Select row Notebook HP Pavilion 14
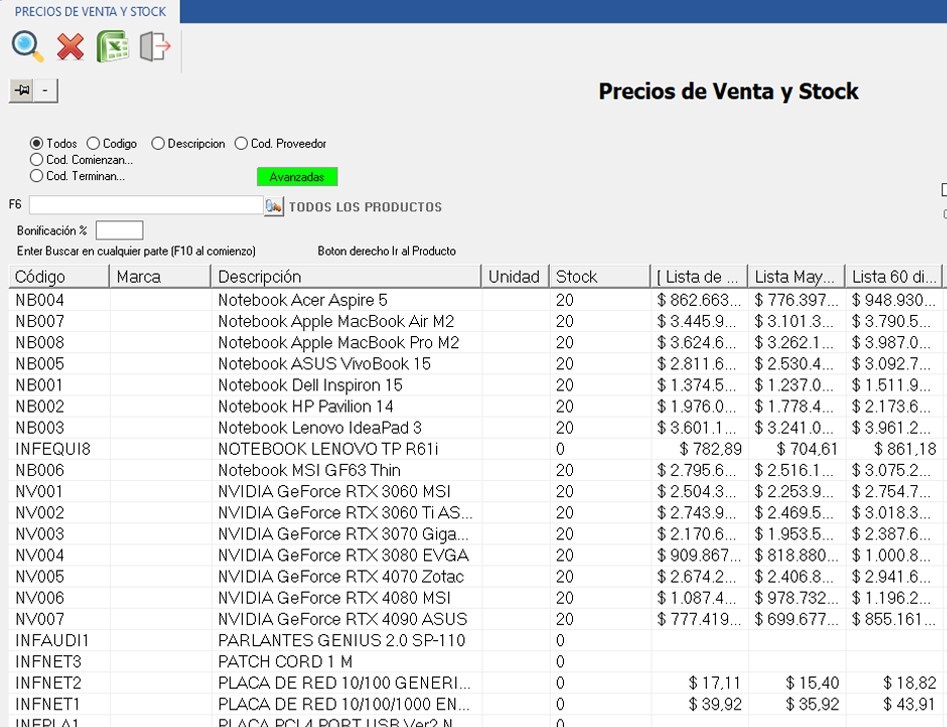 (x=476, y=406)
